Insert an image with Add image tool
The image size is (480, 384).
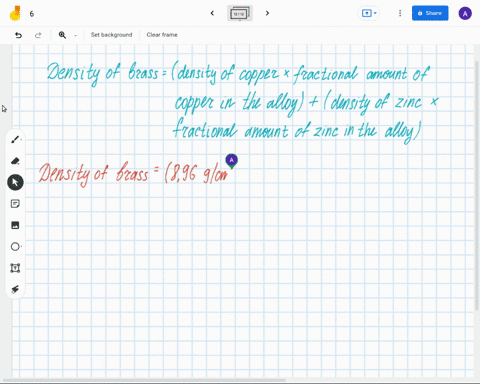click(x=15, y=225)
